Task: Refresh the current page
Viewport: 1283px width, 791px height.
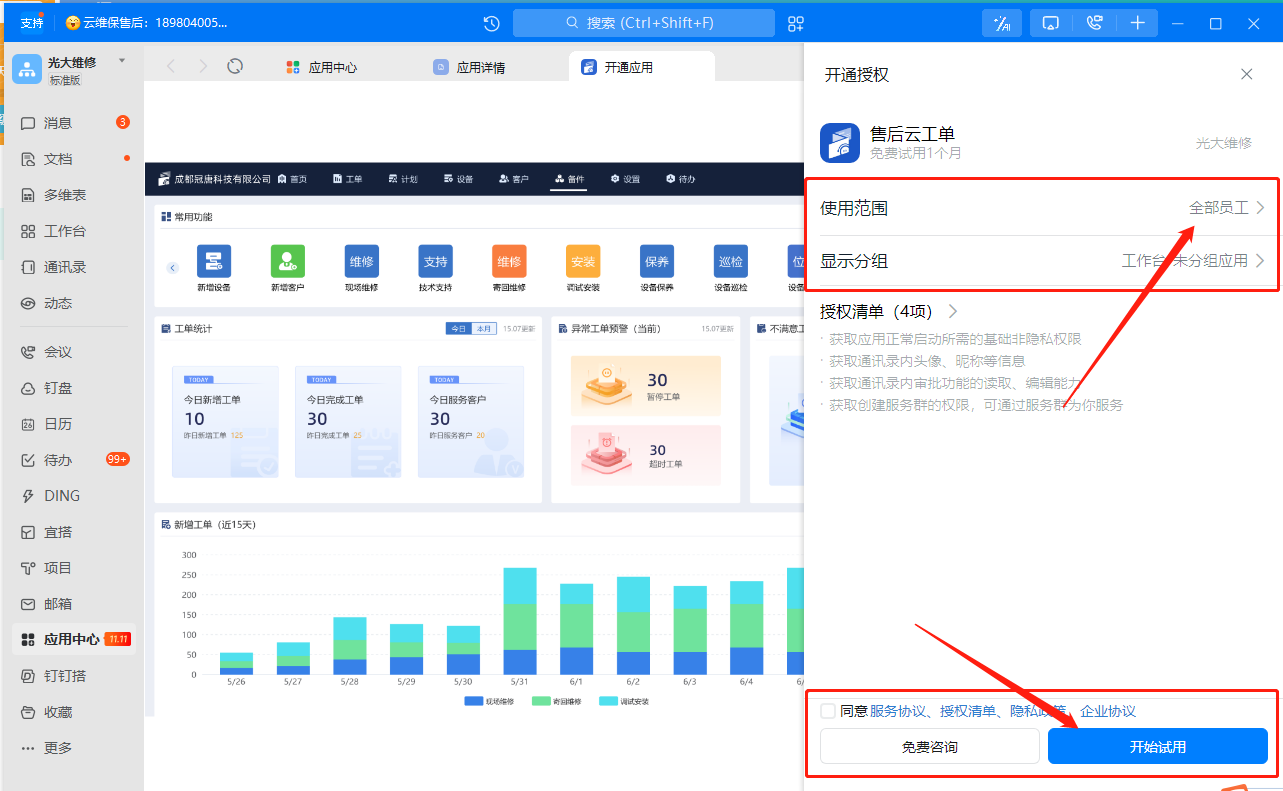Action: (x=235, y=66)
